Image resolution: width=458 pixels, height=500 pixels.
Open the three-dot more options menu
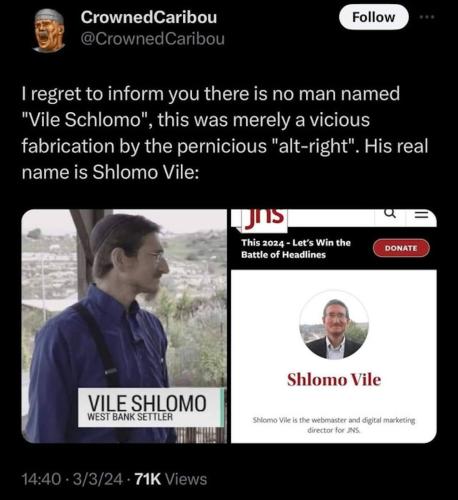(427, 17)
